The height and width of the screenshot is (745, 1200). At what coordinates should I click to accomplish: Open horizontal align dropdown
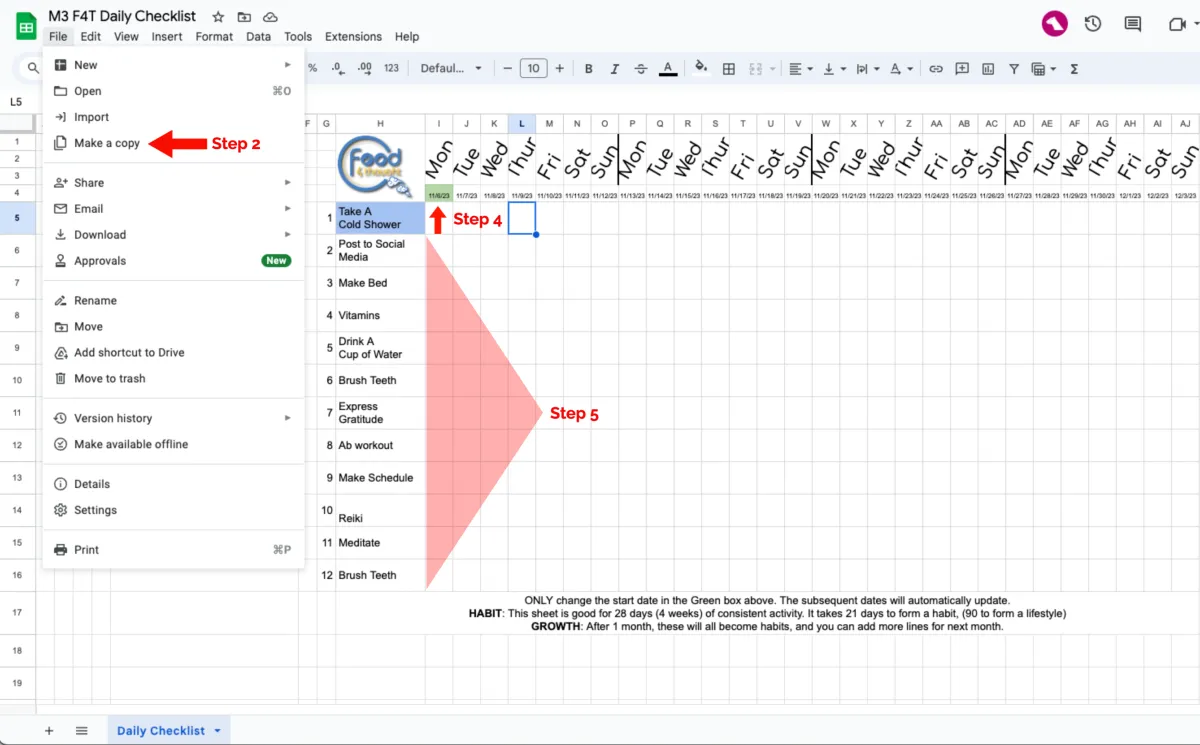pos(800,68)
